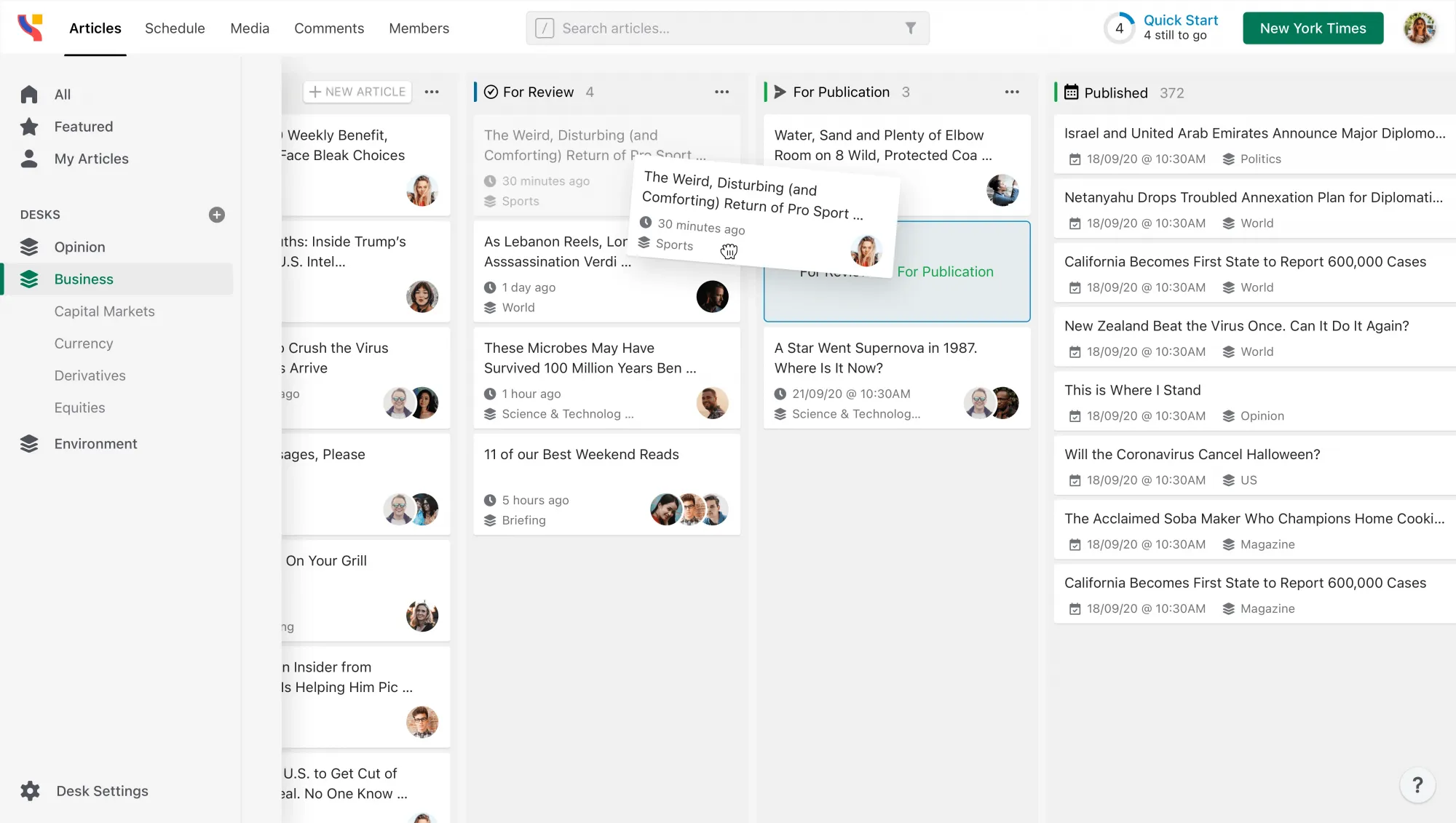Open 'On Your Grill' article card

tap(365, 591)
